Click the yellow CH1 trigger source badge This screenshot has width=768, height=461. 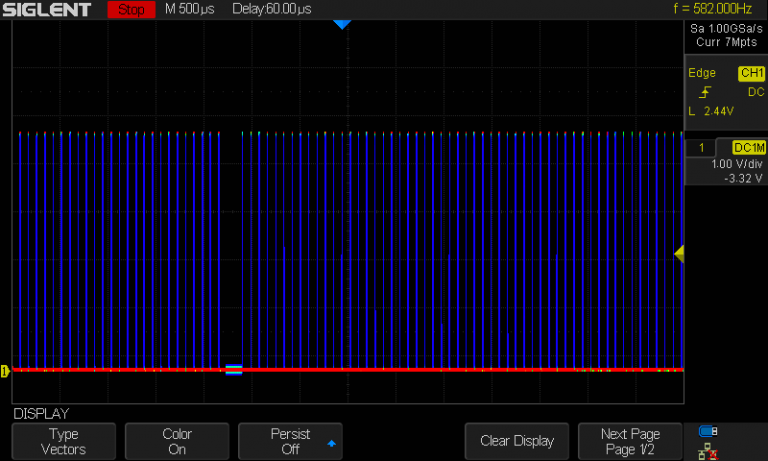[x=750, y=73]
